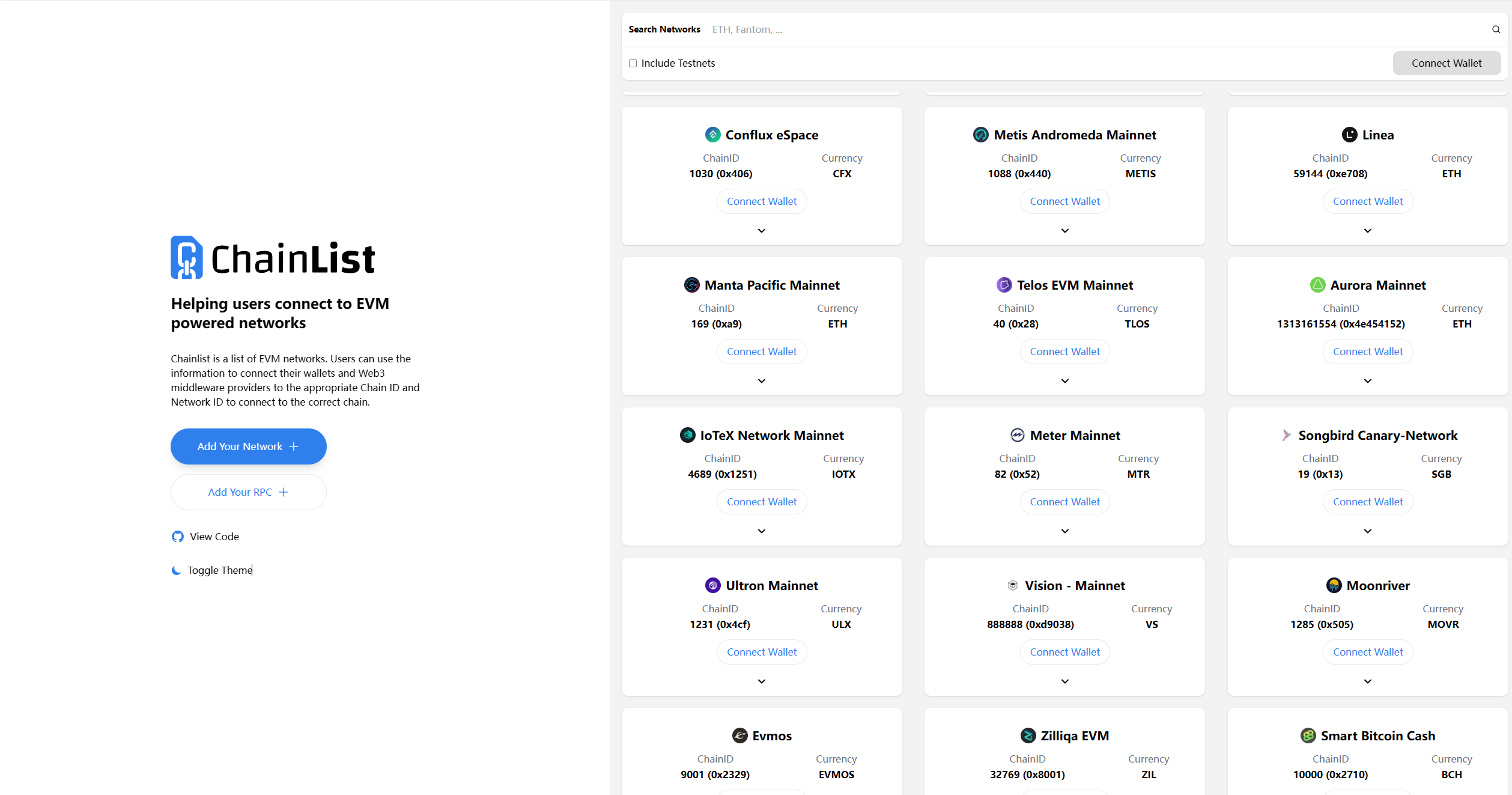Click the search magnifier icon
1512x795 pixels.
(x=1496, y=29)
